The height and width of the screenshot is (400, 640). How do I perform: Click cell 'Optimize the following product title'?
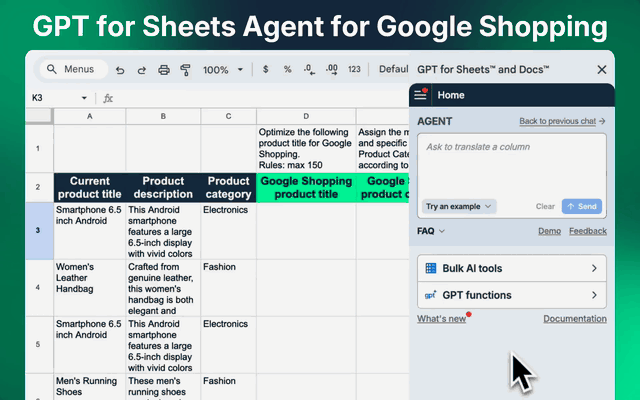306,149
